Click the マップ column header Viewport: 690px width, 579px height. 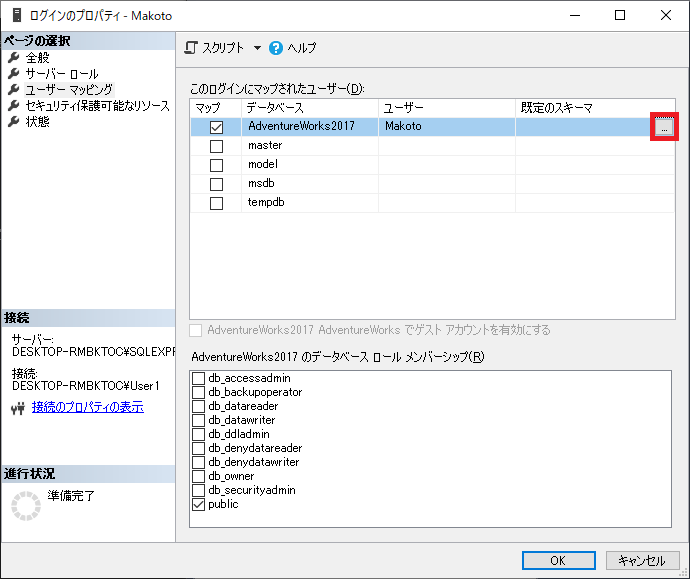tap(216, 108)
